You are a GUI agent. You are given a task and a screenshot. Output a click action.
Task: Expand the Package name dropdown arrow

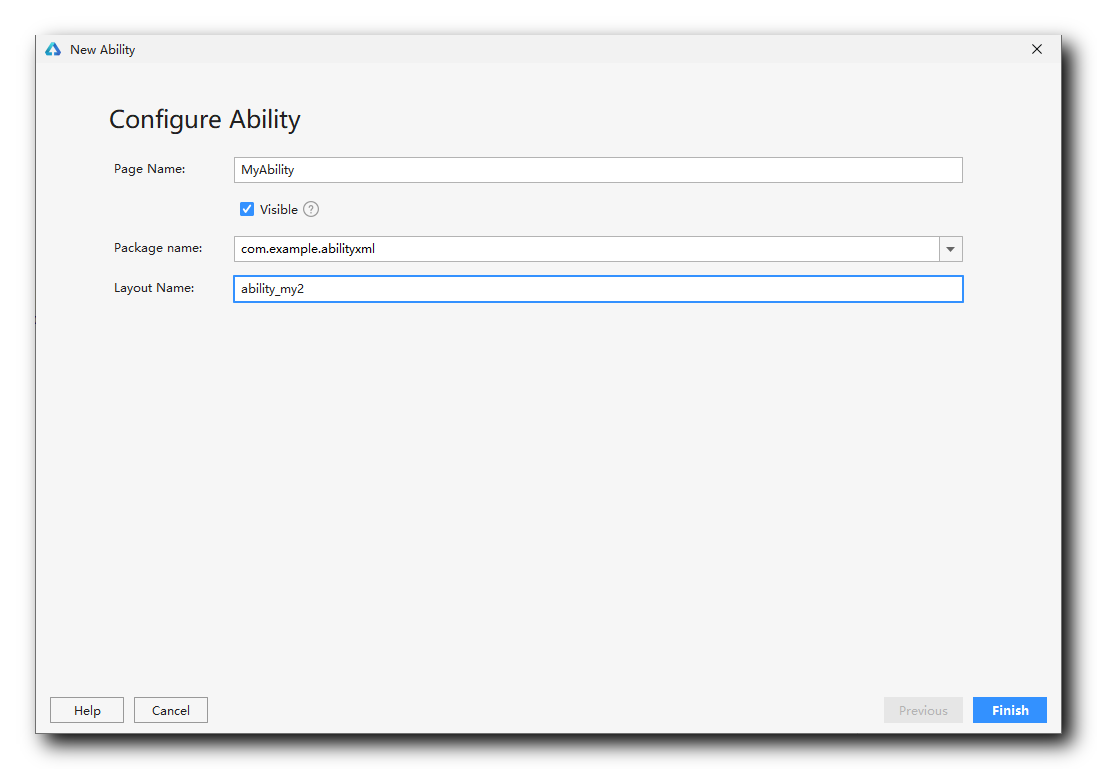950,249
